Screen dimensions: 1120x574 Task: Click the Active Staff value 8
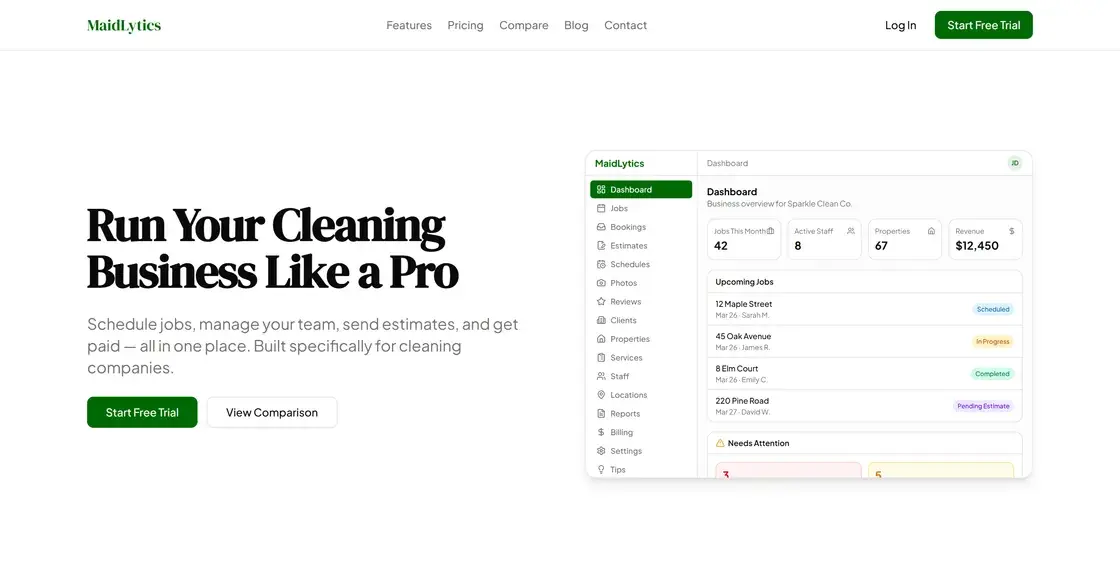click(798, 246)
